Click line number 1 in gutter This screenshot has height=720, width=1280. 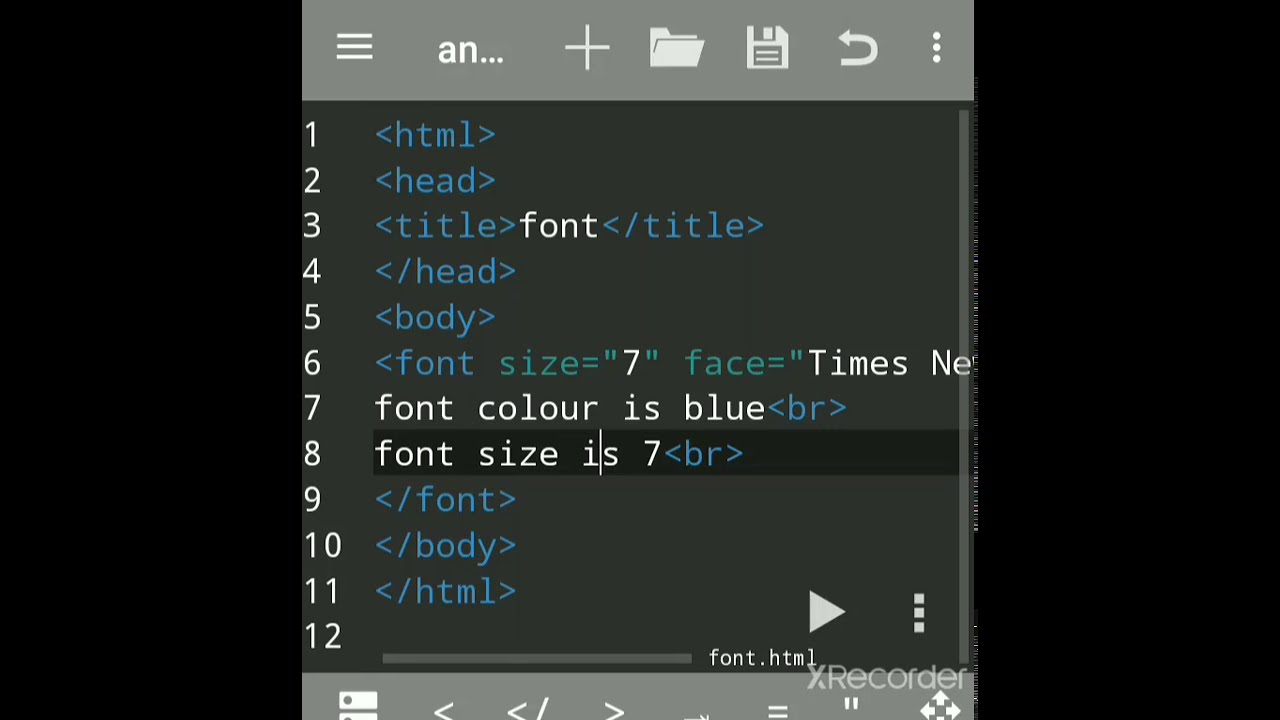pos(312,135)
